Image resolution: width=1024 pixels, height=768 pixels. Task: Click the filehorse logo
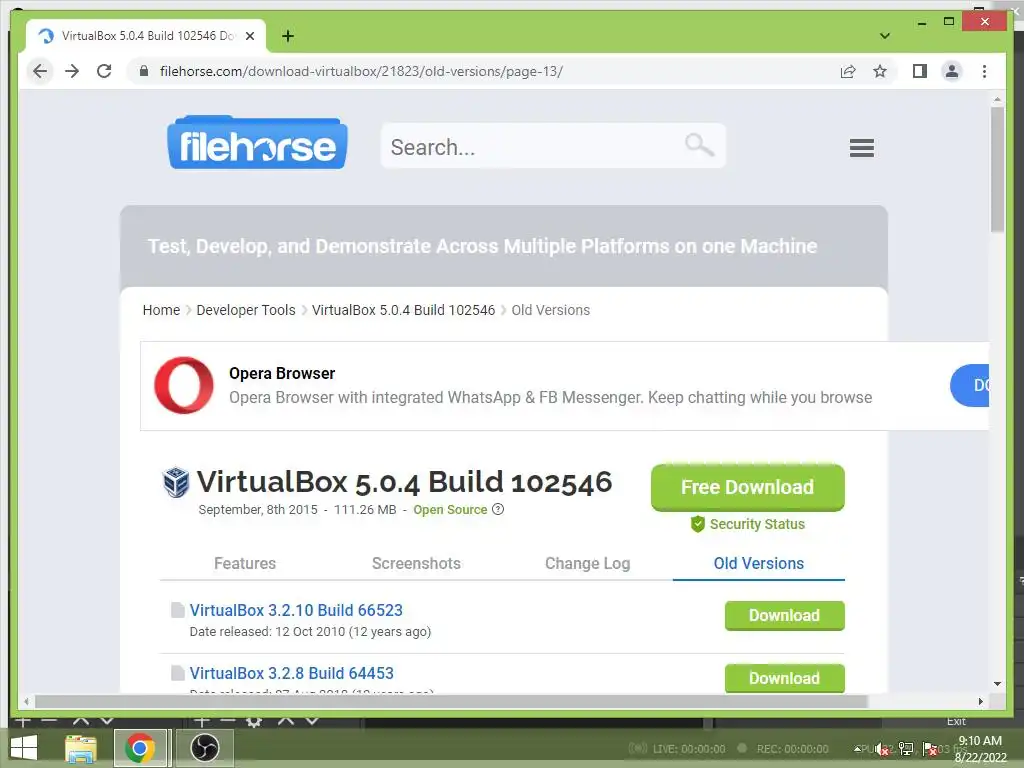click(257, 144)
